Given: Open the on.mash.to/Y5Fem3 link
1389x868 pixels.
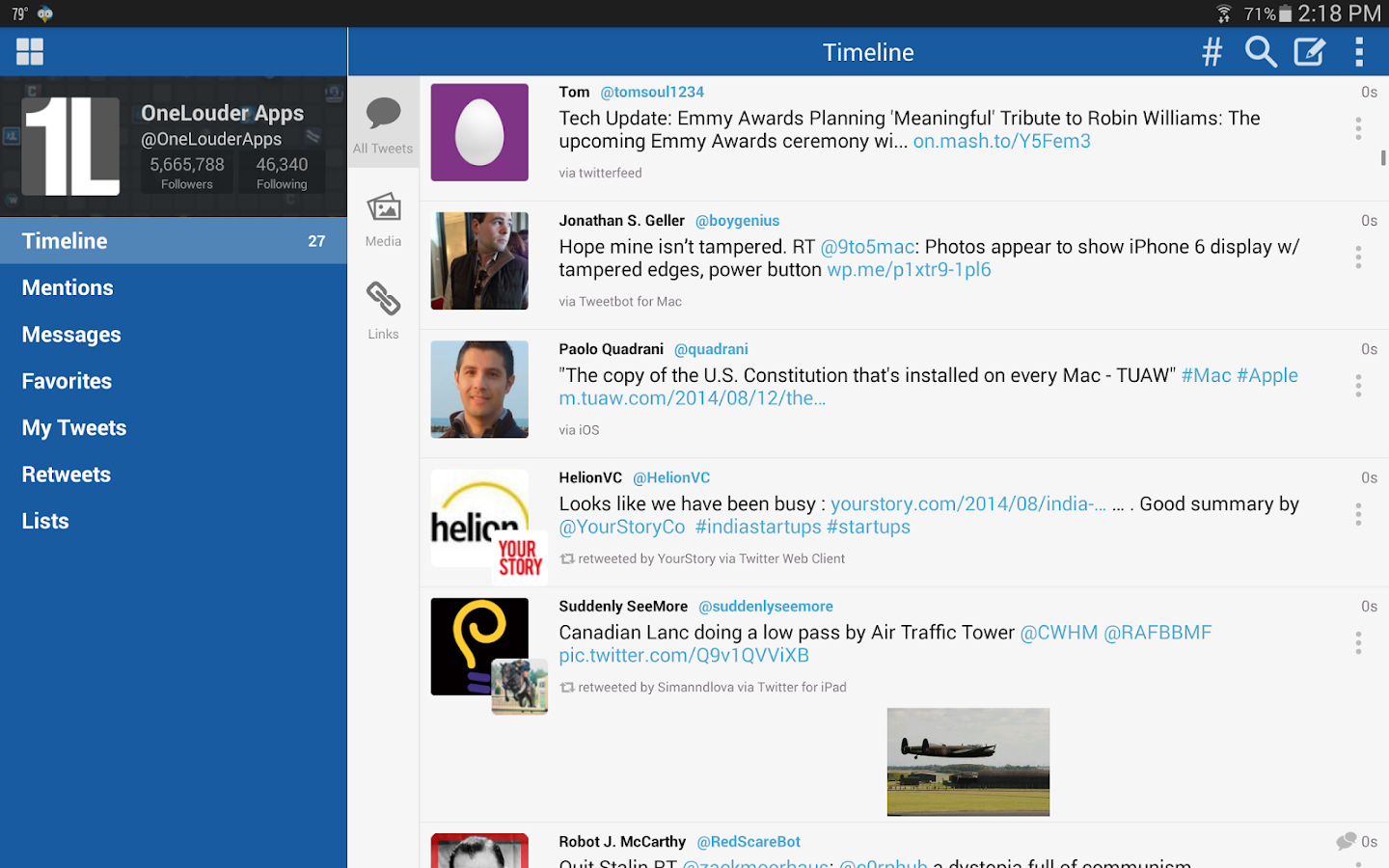Looking at the screenshot, I should point(1002,141).
